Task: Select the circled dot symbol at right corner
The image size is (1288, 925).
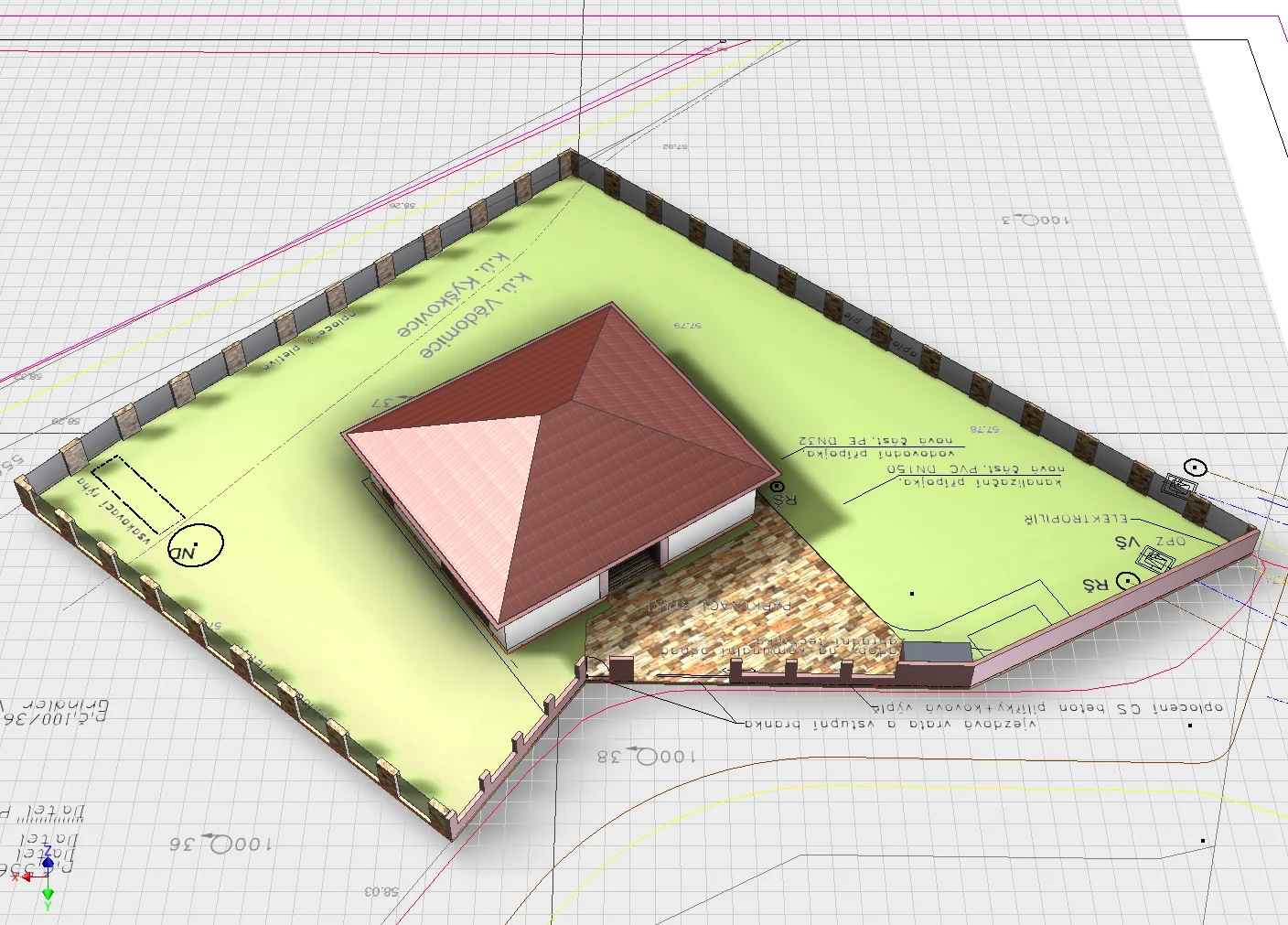Action: coord(1195,468)
